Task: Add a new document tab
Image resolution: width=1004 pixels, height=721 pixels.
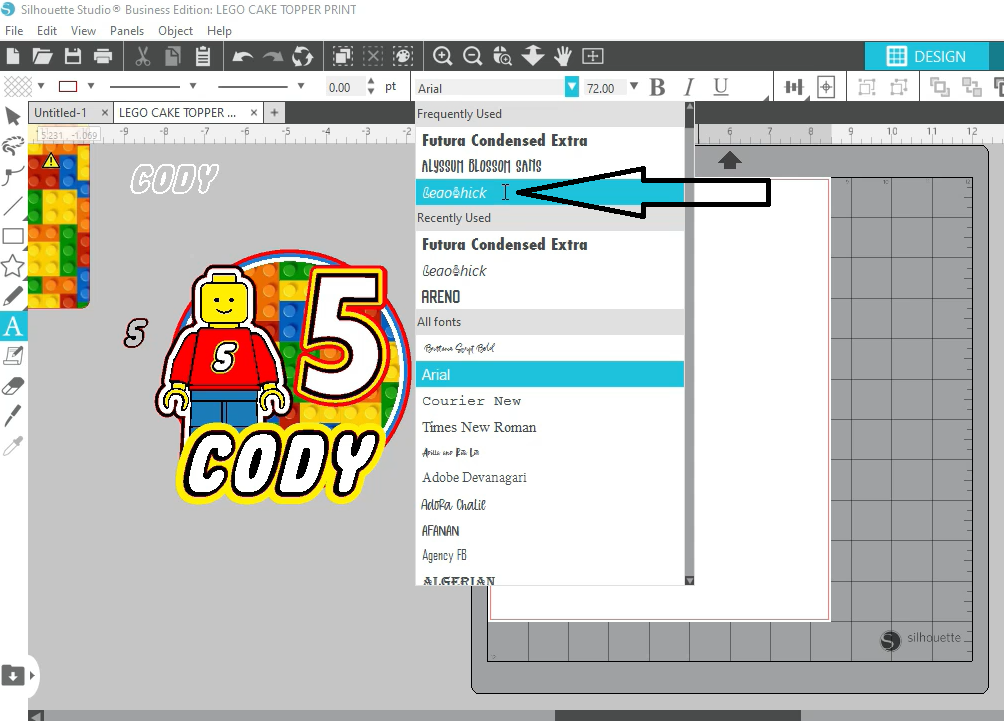Action: coord(274,113)
